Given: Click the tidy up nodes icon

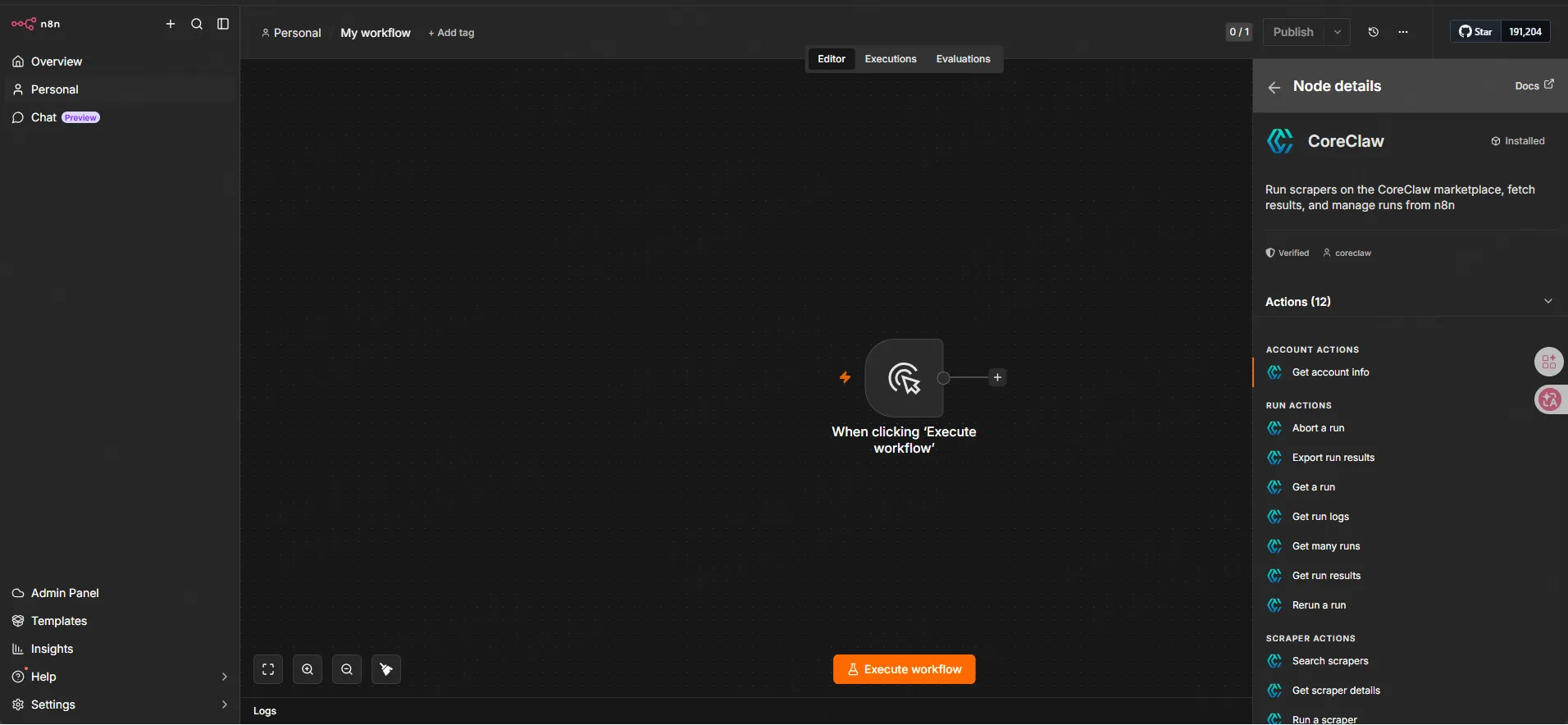Looking at the screenshot, I should pyautogui.click(x=386, y=669).
